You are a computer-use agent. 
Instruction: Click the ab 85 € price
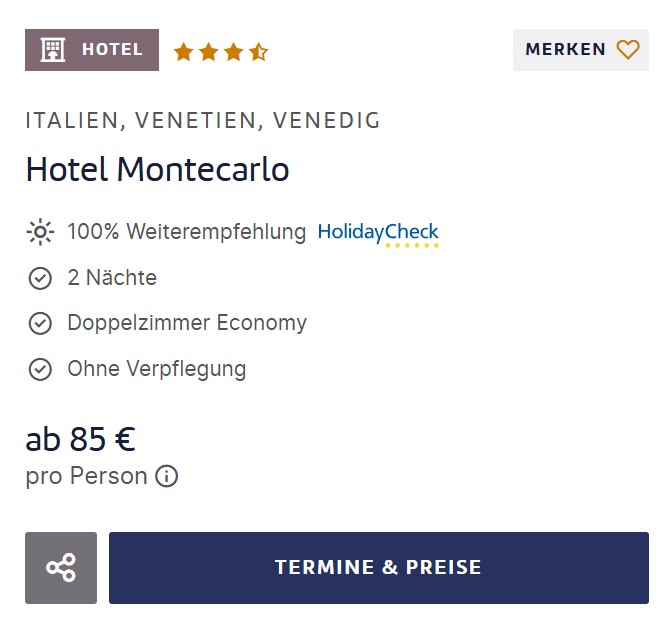pyautogui.click(x=80, y=439)
